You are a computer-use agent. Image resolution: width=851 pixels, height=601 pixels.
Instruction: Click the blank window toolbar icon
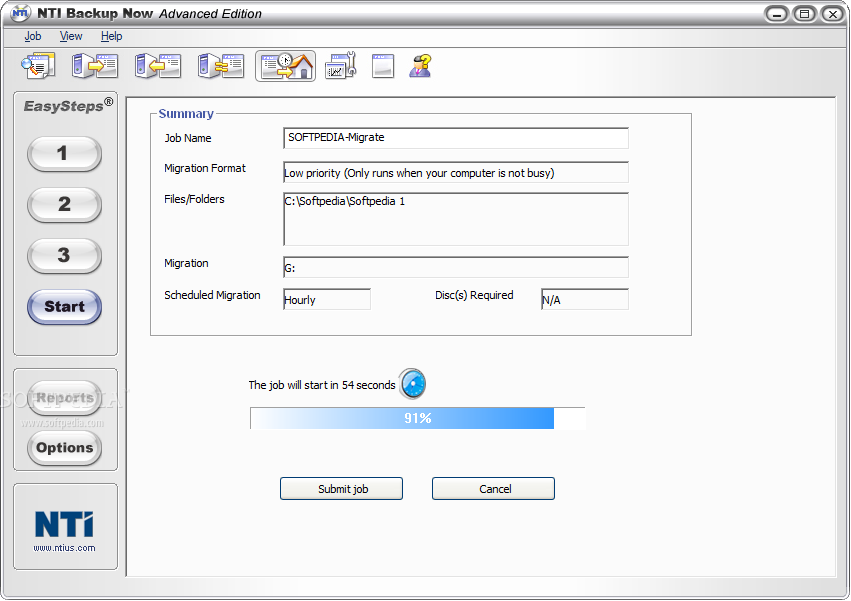click(383, 66)
